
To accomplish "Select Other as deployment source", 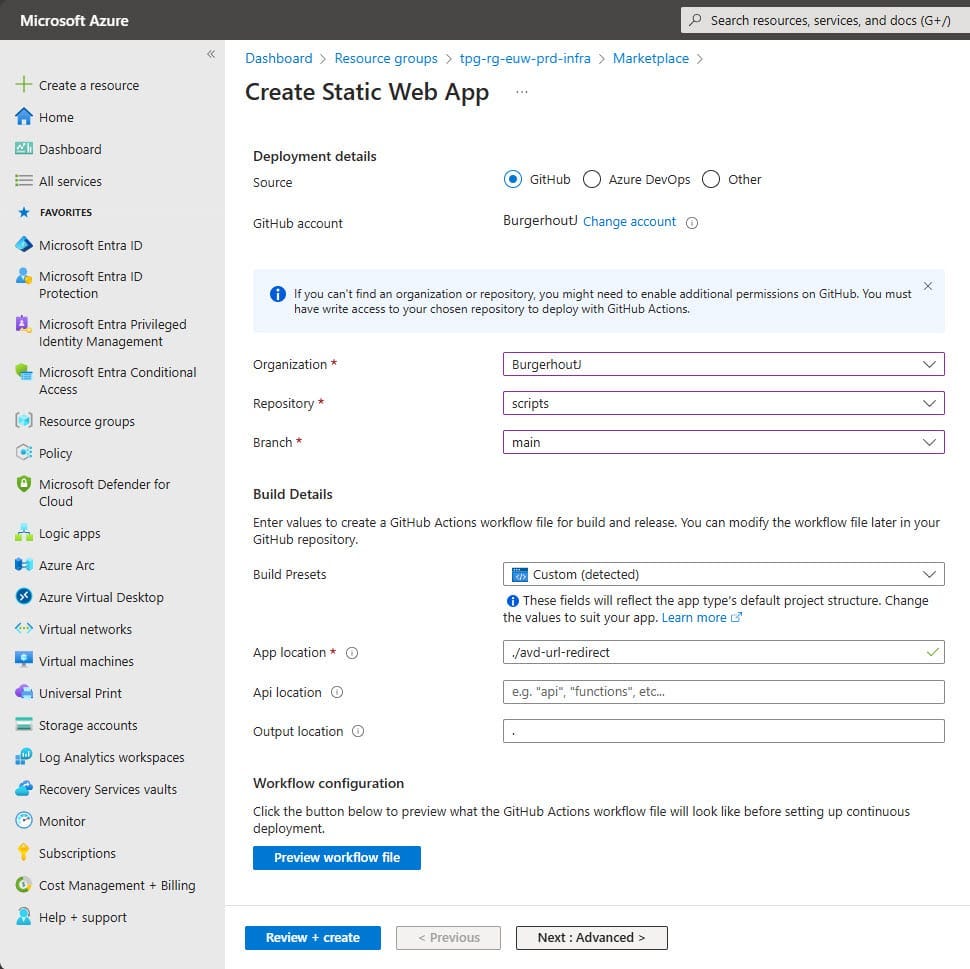I will pos(710,179).
